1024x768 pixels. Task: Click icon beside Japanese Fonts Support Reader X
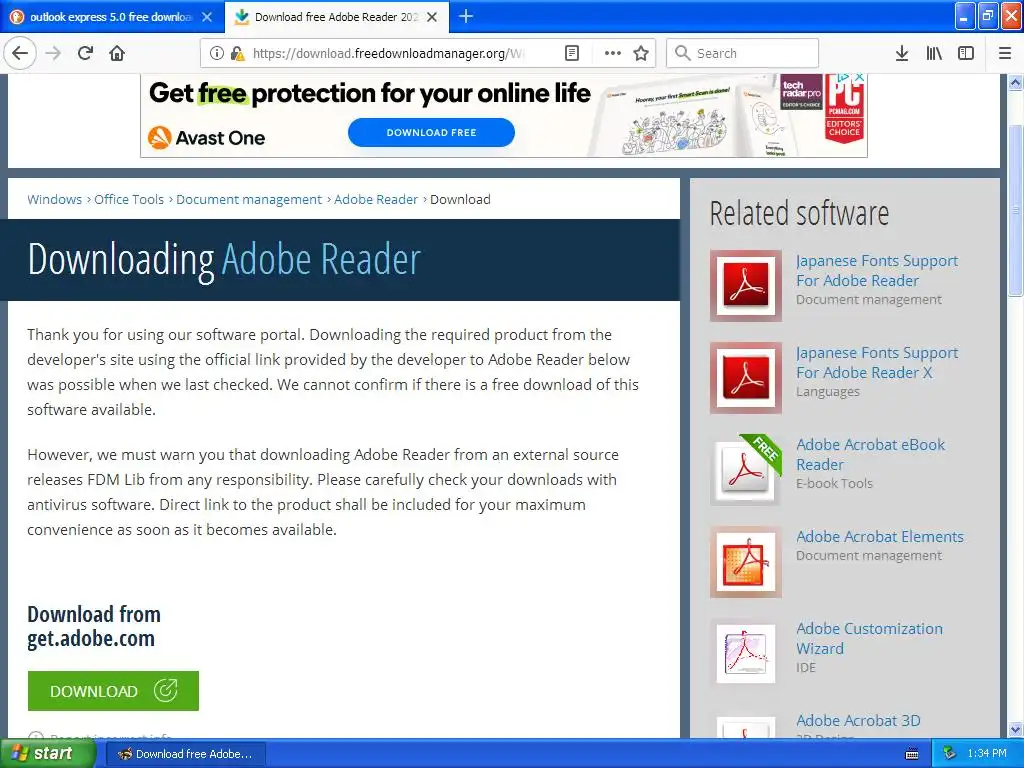click(x=746, y=377)
